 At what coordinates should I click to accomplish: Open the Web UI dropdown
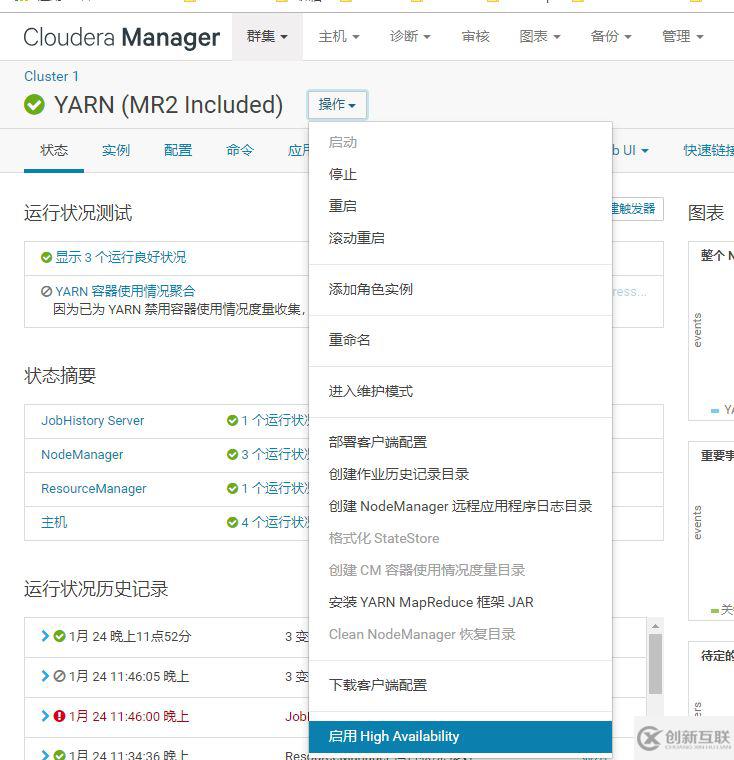630,150
